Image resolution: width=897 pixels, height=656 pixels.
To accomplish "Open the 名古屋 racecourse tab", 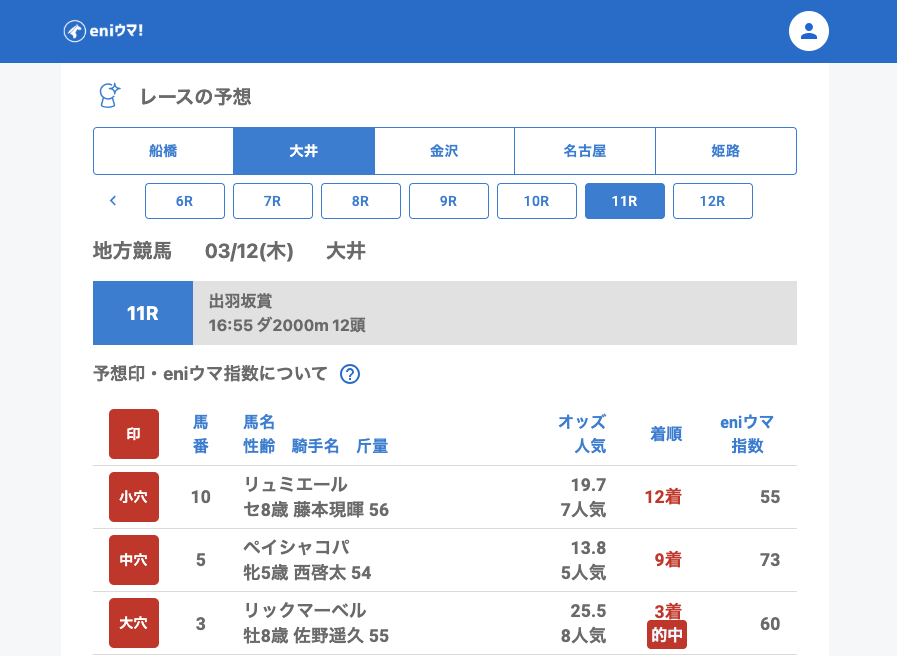I will (585, 151).
